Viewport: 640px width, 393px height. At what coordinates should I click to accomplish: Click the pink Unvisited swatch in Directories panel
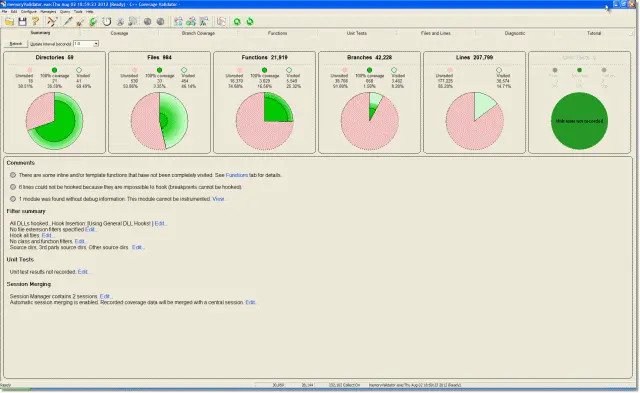click(x=30, y=70)
